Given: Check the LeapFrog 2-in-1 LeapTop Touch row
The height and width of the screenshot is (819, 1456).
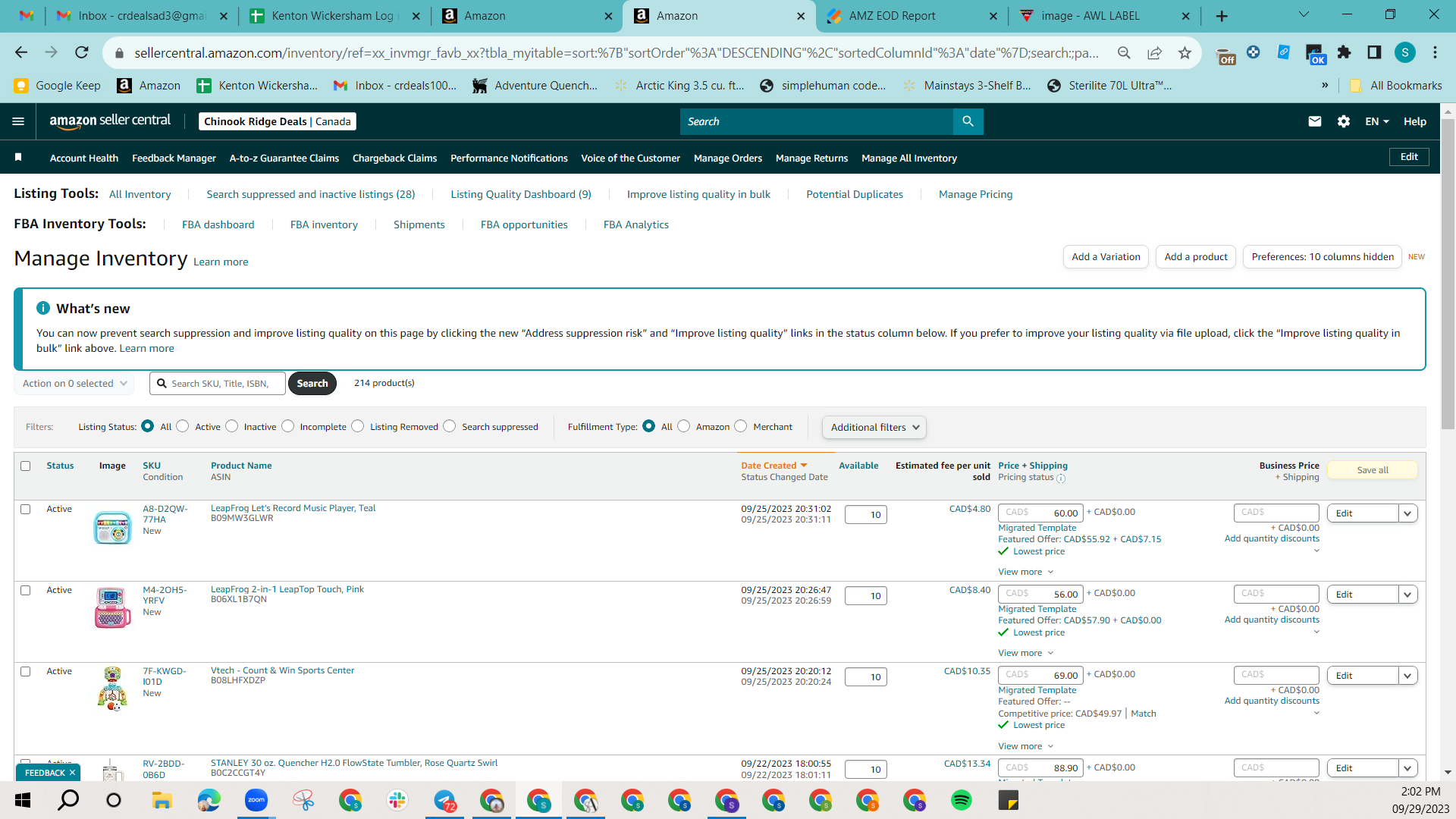Looking at the screenshot, I should [x=26, y=591].
